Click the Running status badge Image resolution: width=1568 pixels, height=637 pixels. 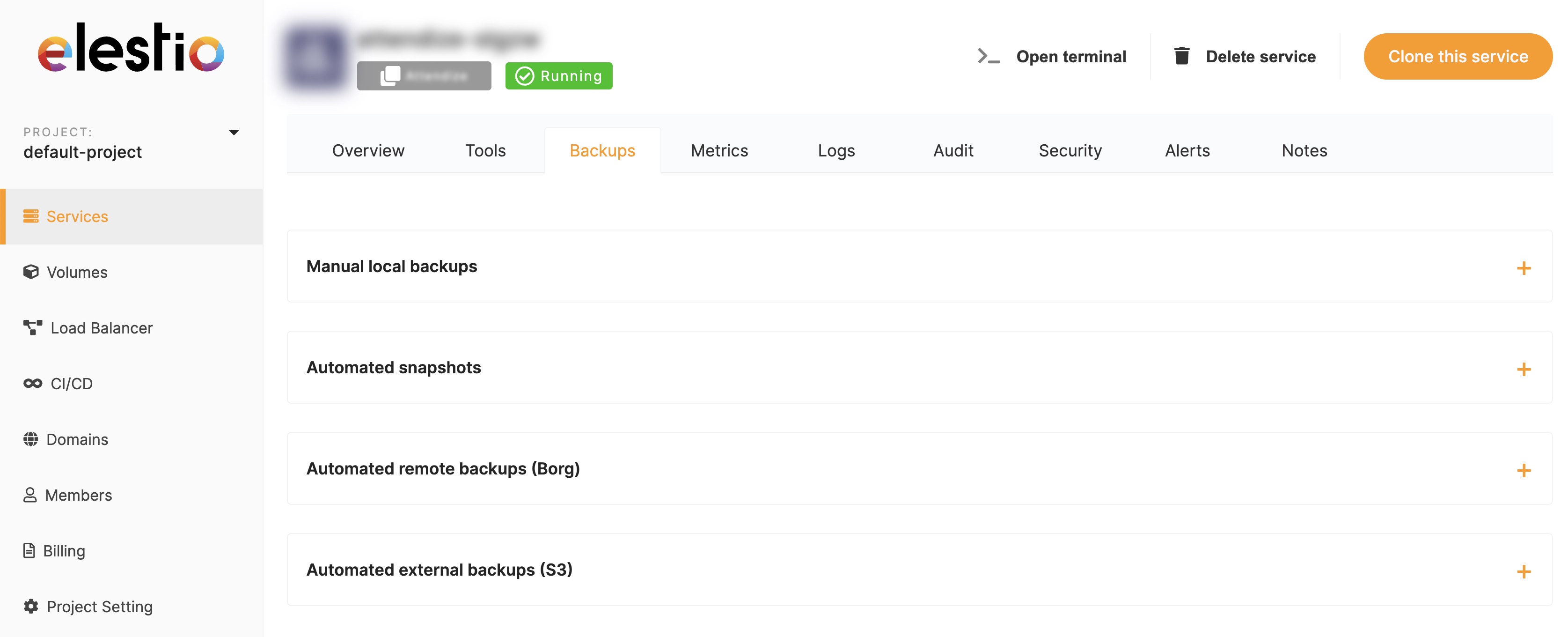[558, 75]
